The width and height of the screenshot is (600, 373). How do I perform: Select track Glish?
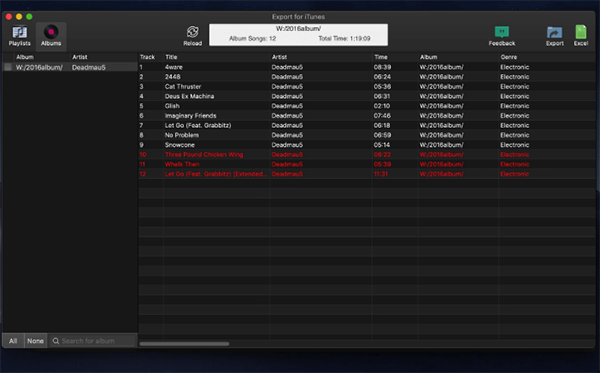coord(172,106)
